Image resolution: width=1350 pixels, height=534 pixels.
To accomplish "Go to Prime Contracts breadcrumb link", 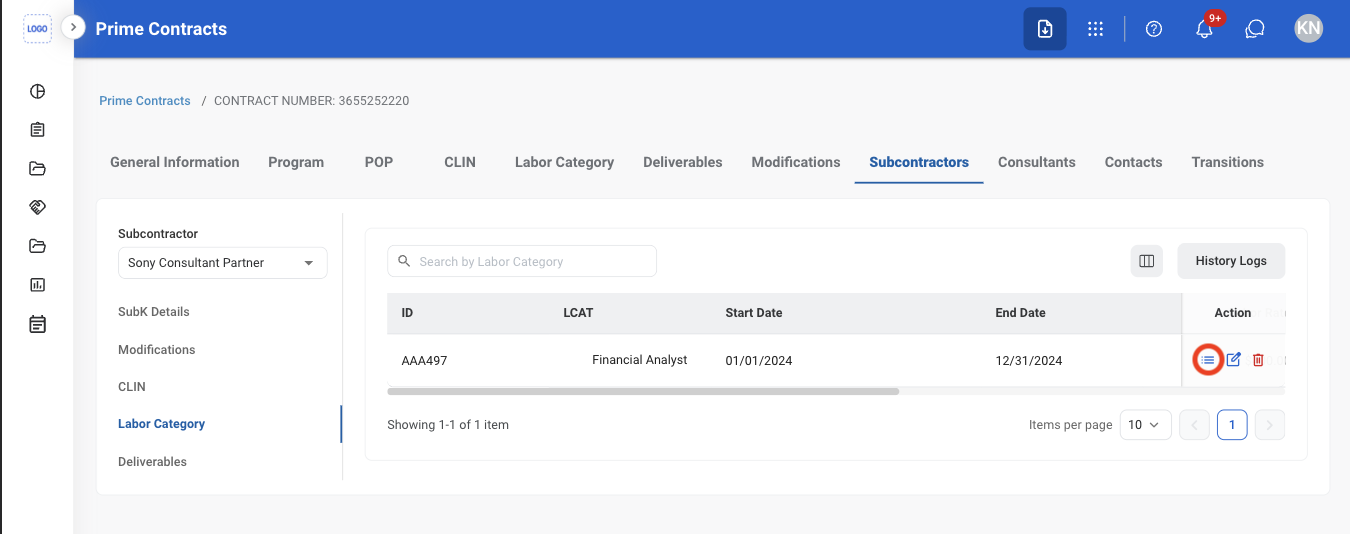I will click(x=145, y=101).
